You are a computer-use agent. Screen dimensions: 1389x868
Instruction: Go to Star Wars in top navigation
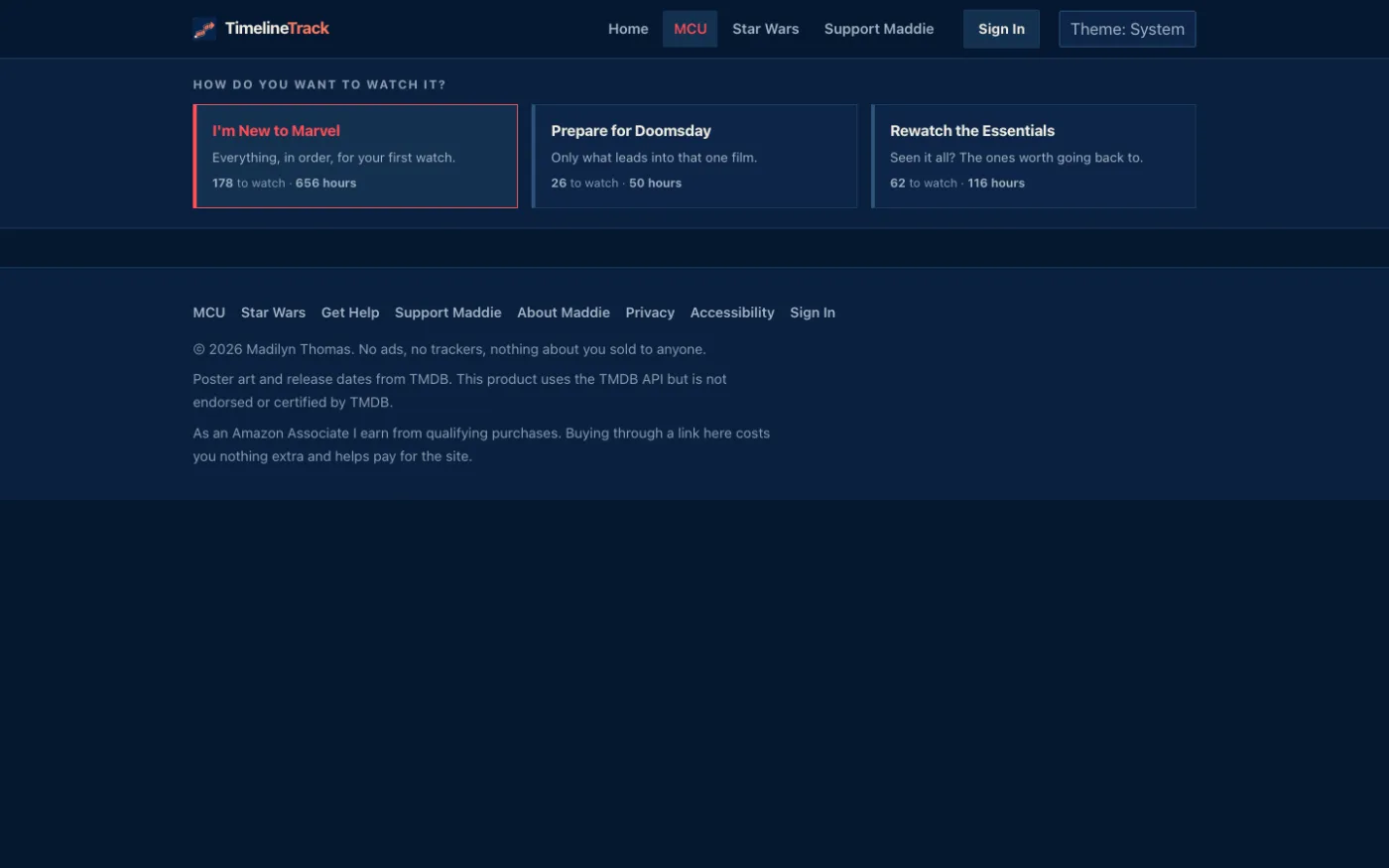[766, 29]
